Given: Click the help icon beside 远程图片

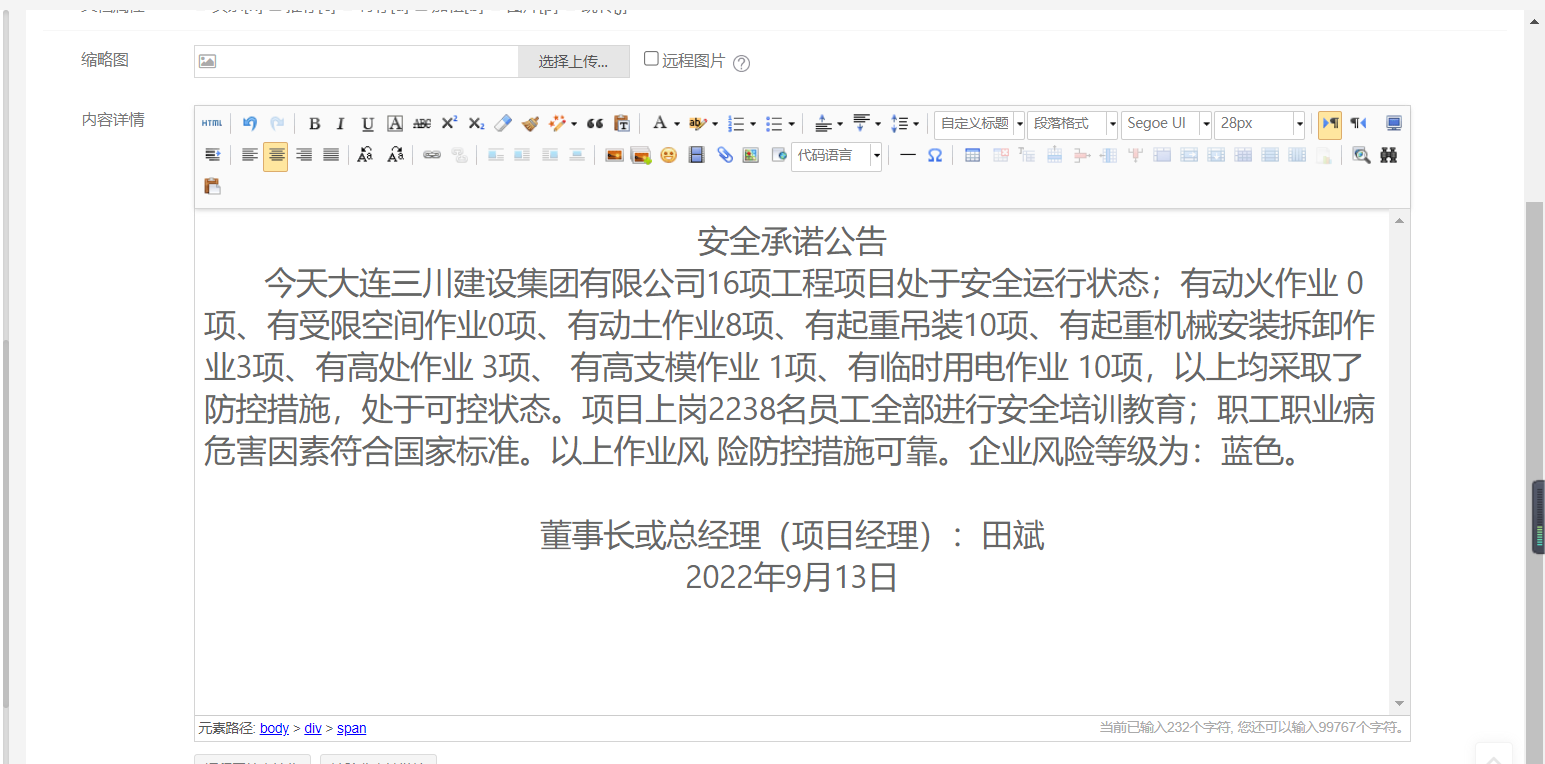Looking at the screenshot, I should 741,63.
